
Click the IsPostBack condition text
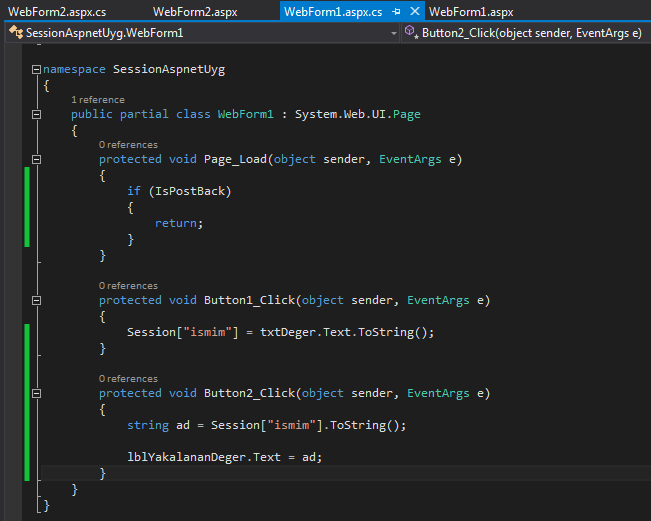pos(190,191)
